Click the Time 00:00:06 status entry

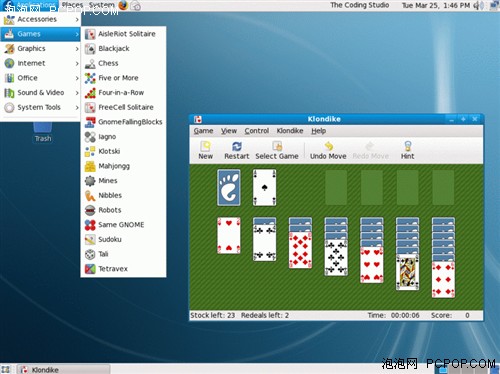(393, 315)
